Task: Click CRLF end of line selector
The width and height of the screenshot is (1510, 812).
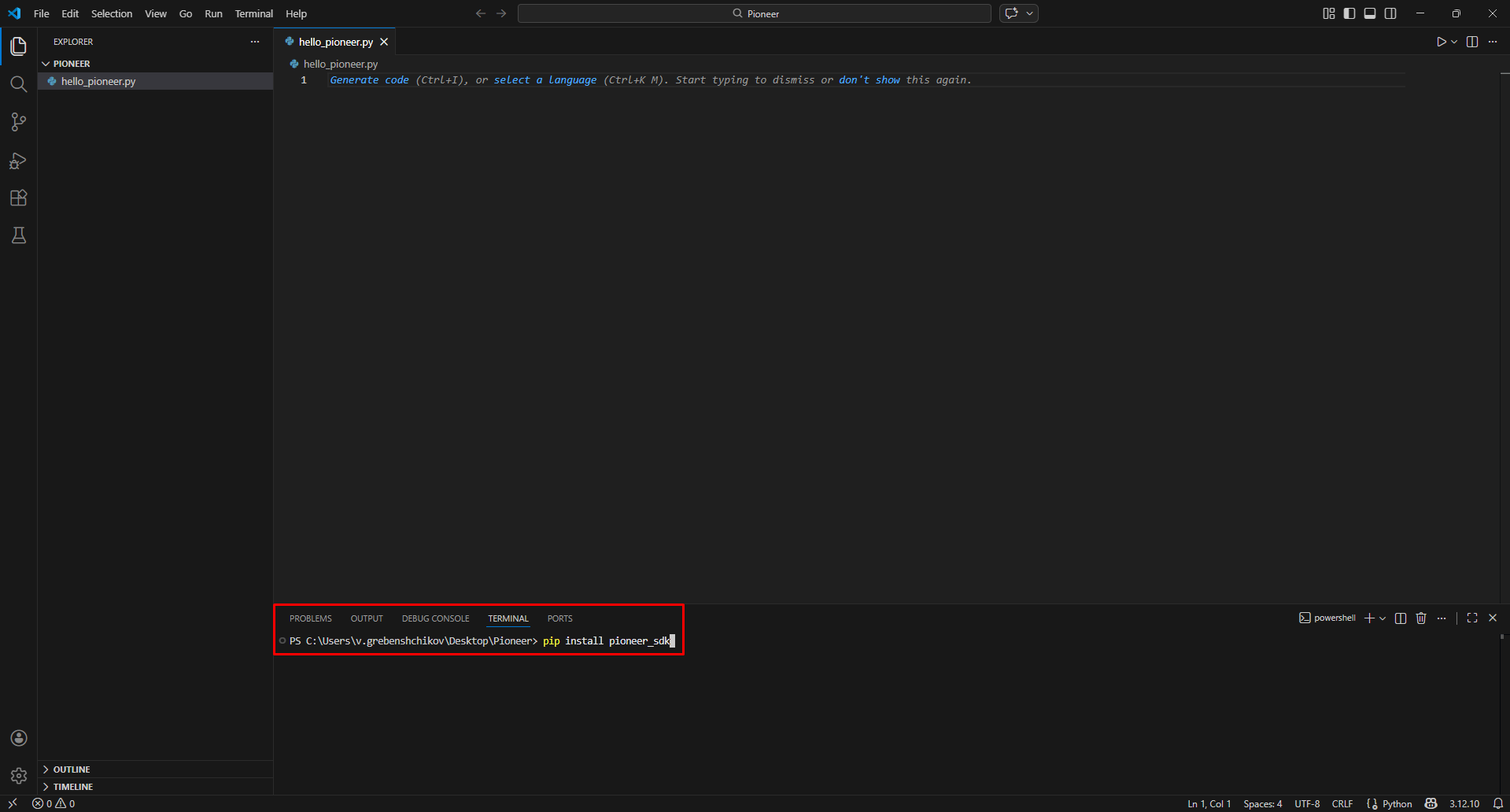Action: point(1342,803)
